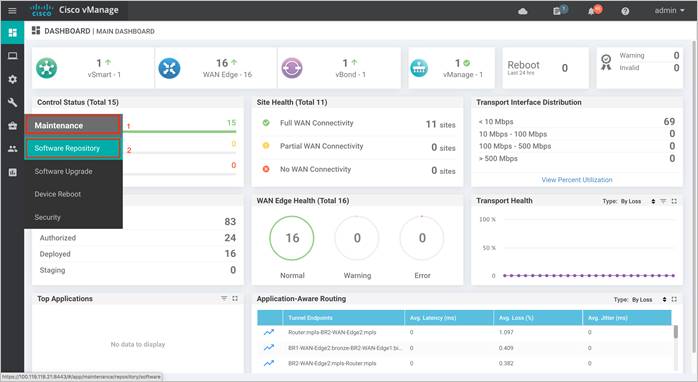Screen dimensions: 698x382
Task: Open the alarm bell notifications
Action: coord(592,11)
